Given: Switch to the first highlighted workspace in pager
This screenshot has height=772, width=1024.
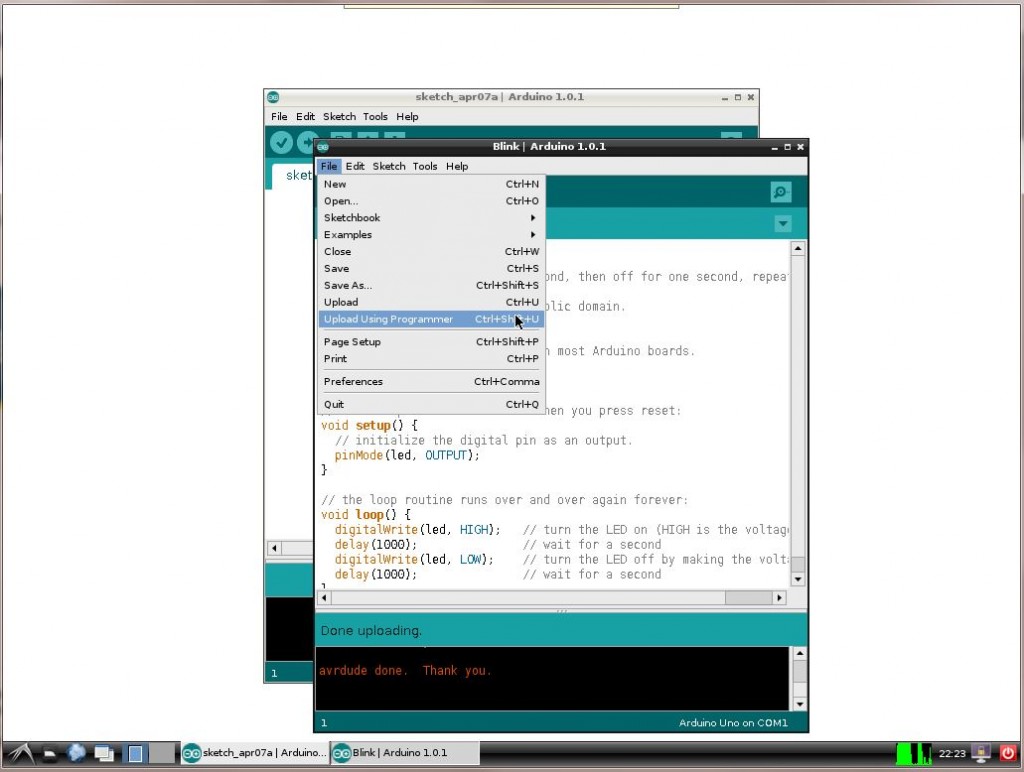Looking at the screenshot, I should (135, 753).
